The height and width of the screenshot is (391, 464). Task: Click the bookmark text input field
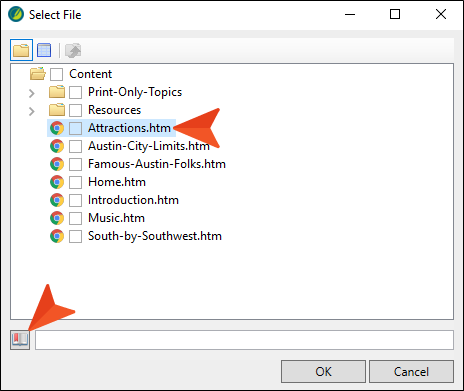coord(244,340)
